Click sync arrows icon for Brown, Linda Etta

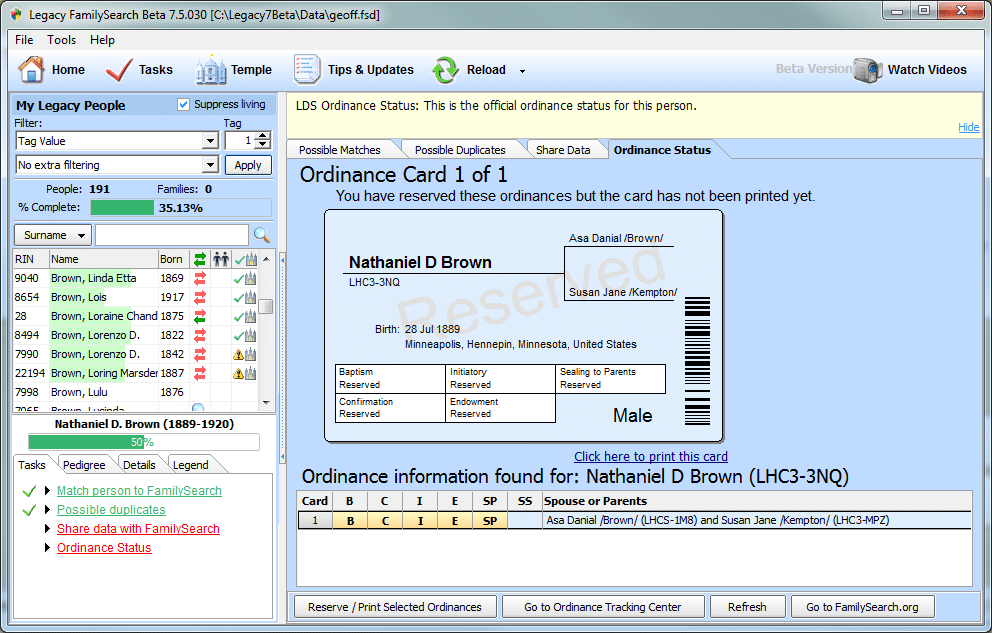200,278
